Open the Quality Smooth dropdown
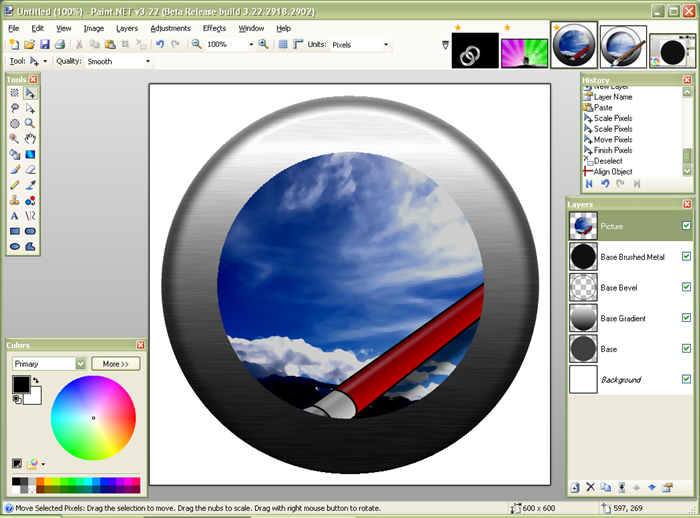This screenshot has width=700, height=518. pos(148,62)
